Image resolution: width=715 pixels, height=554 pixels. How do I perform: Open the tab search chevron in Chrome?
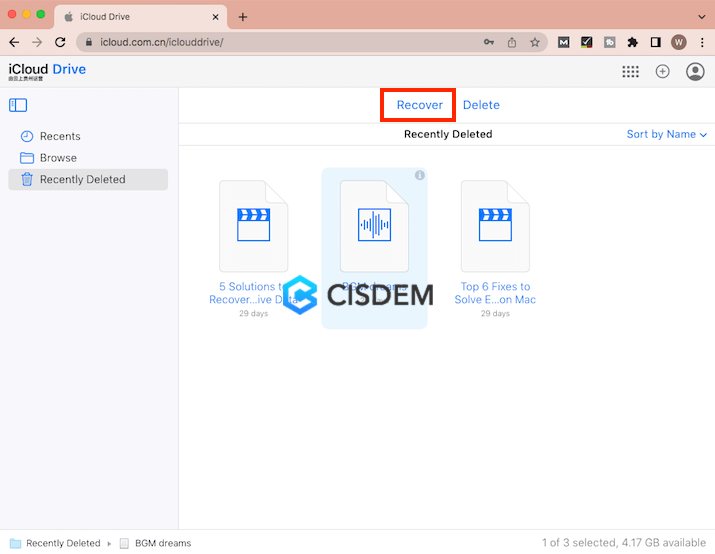(x=701, y=17)
